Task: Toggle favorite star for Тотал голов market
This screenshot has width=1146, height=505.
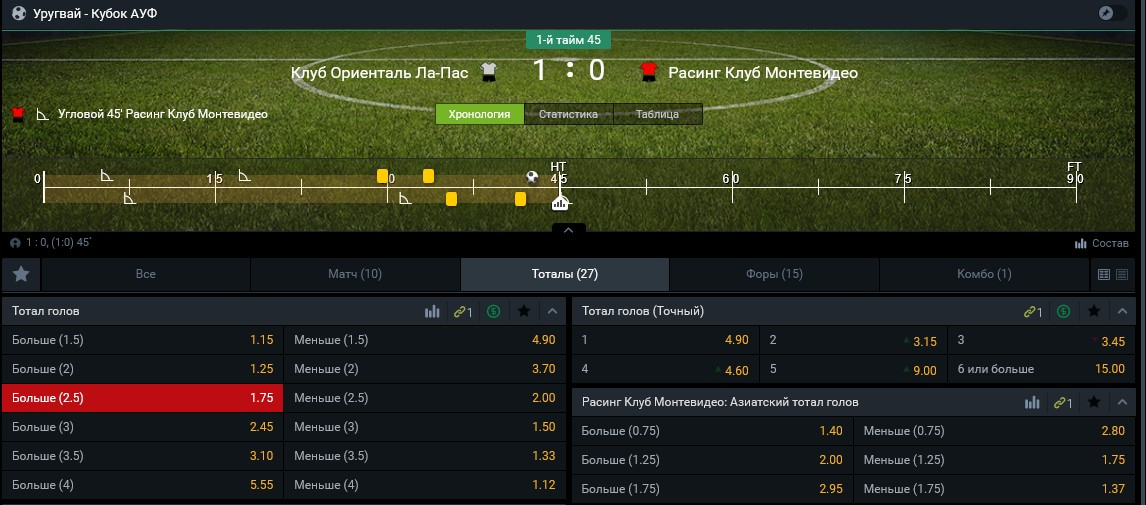Action: [523, 312]
